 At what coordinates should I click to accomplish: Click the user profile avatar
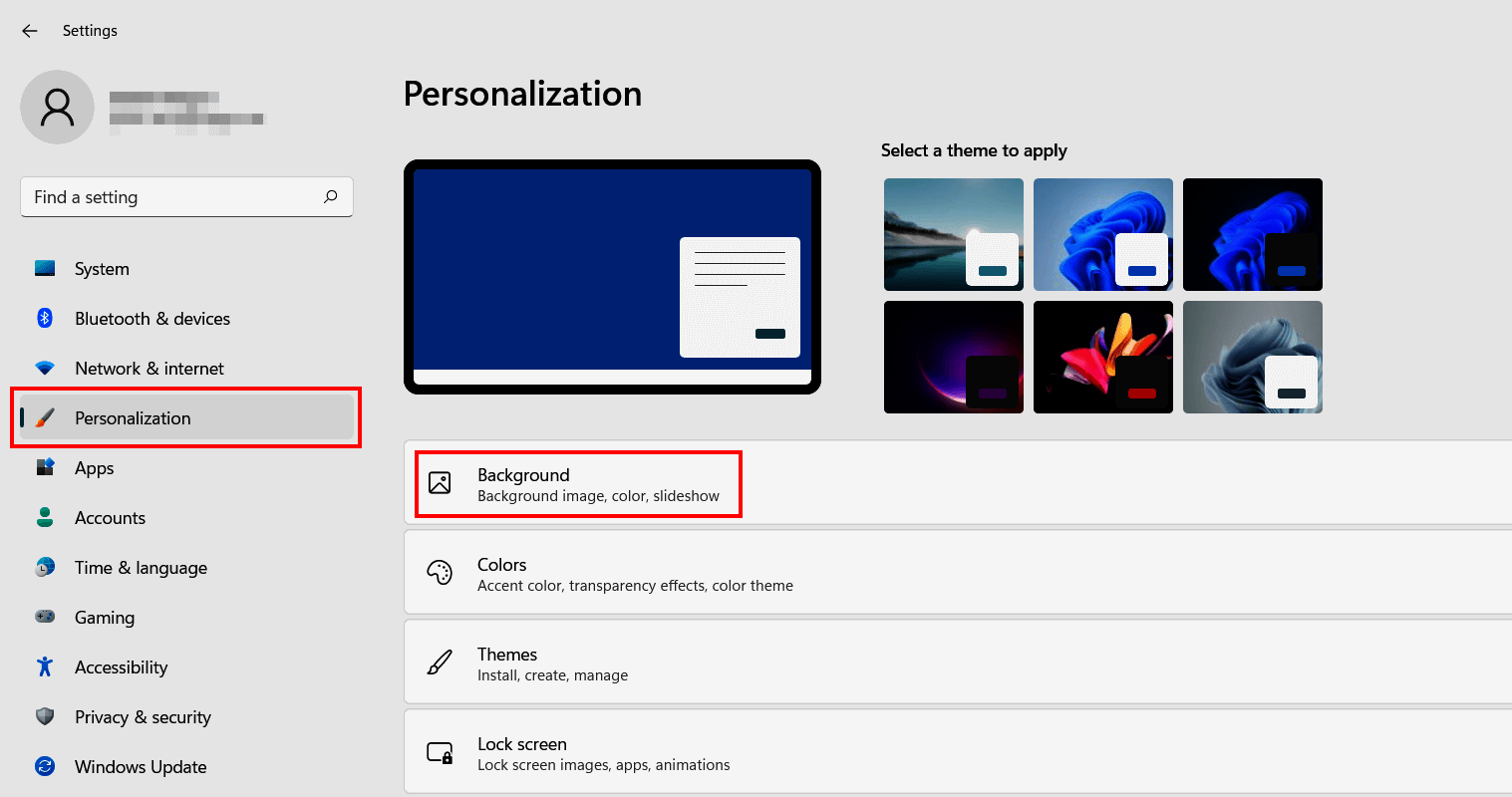tap(57, 107)
